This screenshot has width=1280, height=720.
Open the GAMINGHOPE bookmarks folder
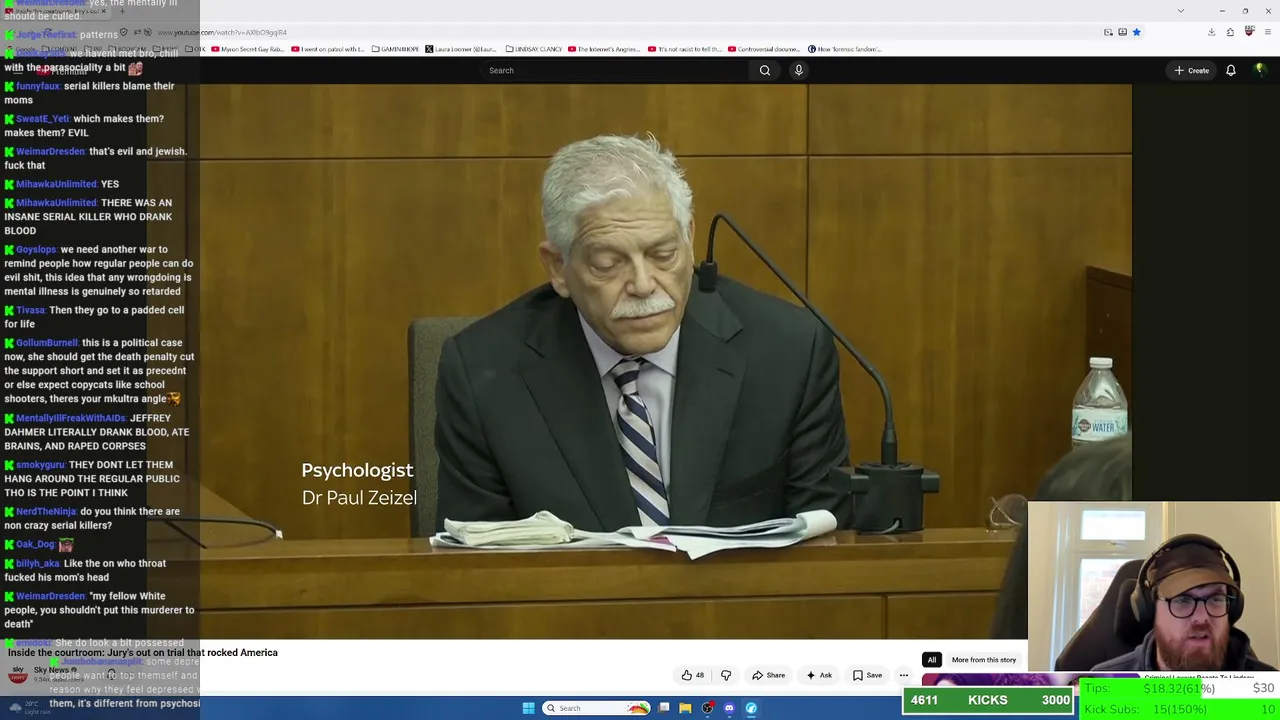396,49
